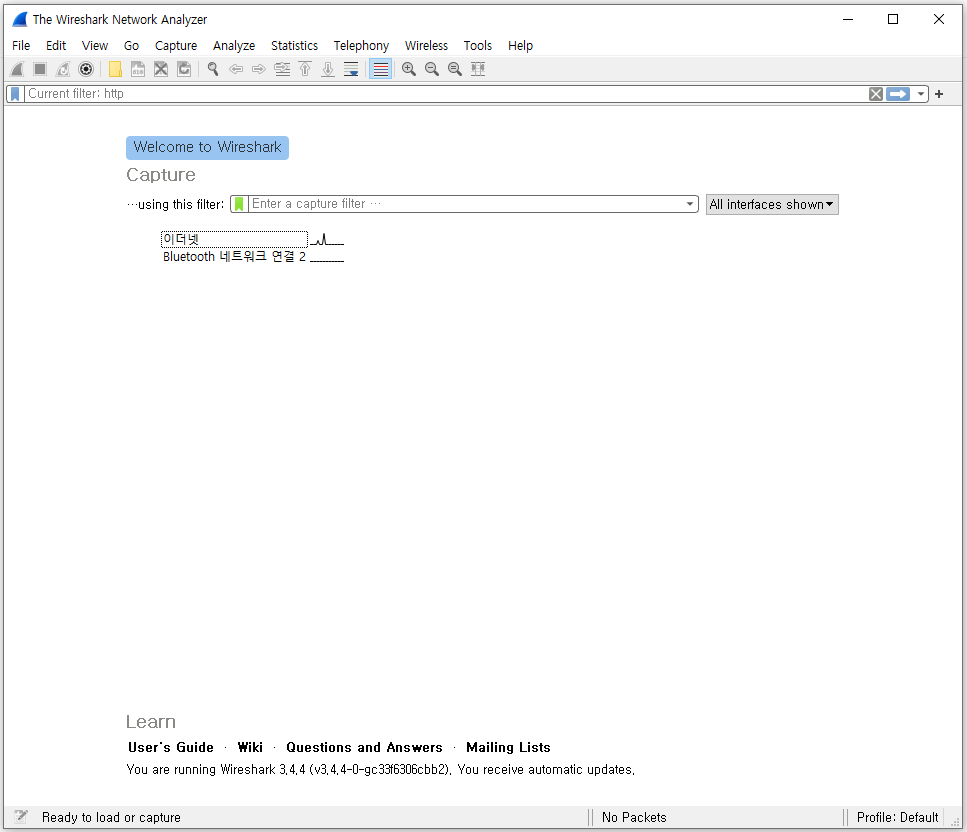
Task: Open All interfaces shown dropdown
Action: (x=772, y=204)
